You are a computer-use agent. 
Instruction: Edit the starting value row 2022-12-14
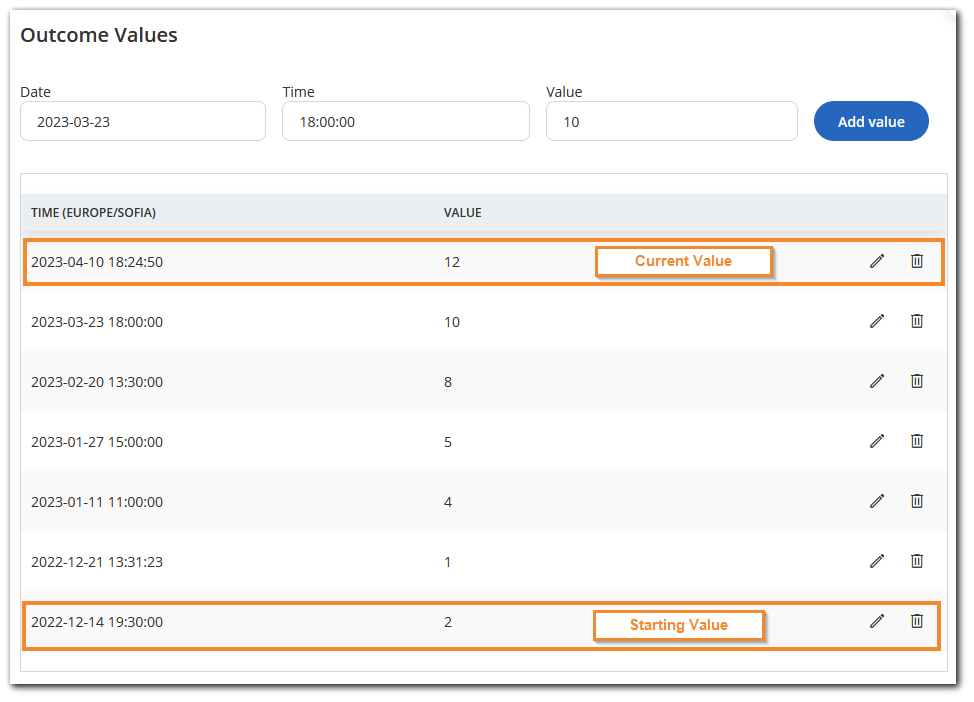pos(876,621)
